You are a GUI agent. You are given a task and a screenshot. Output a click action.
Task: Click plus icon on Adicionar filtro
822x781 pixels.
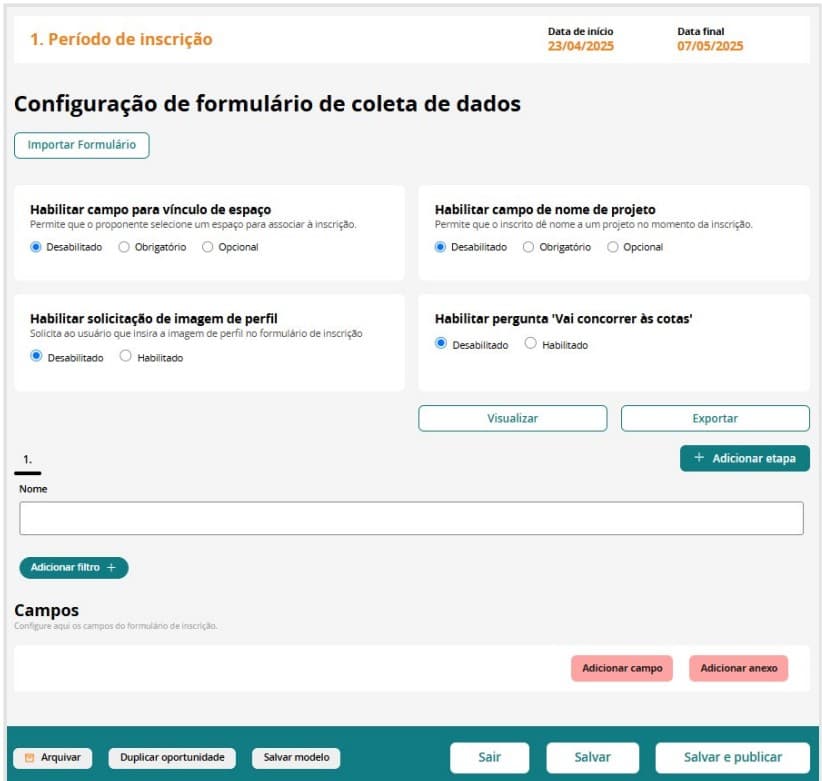111,568
